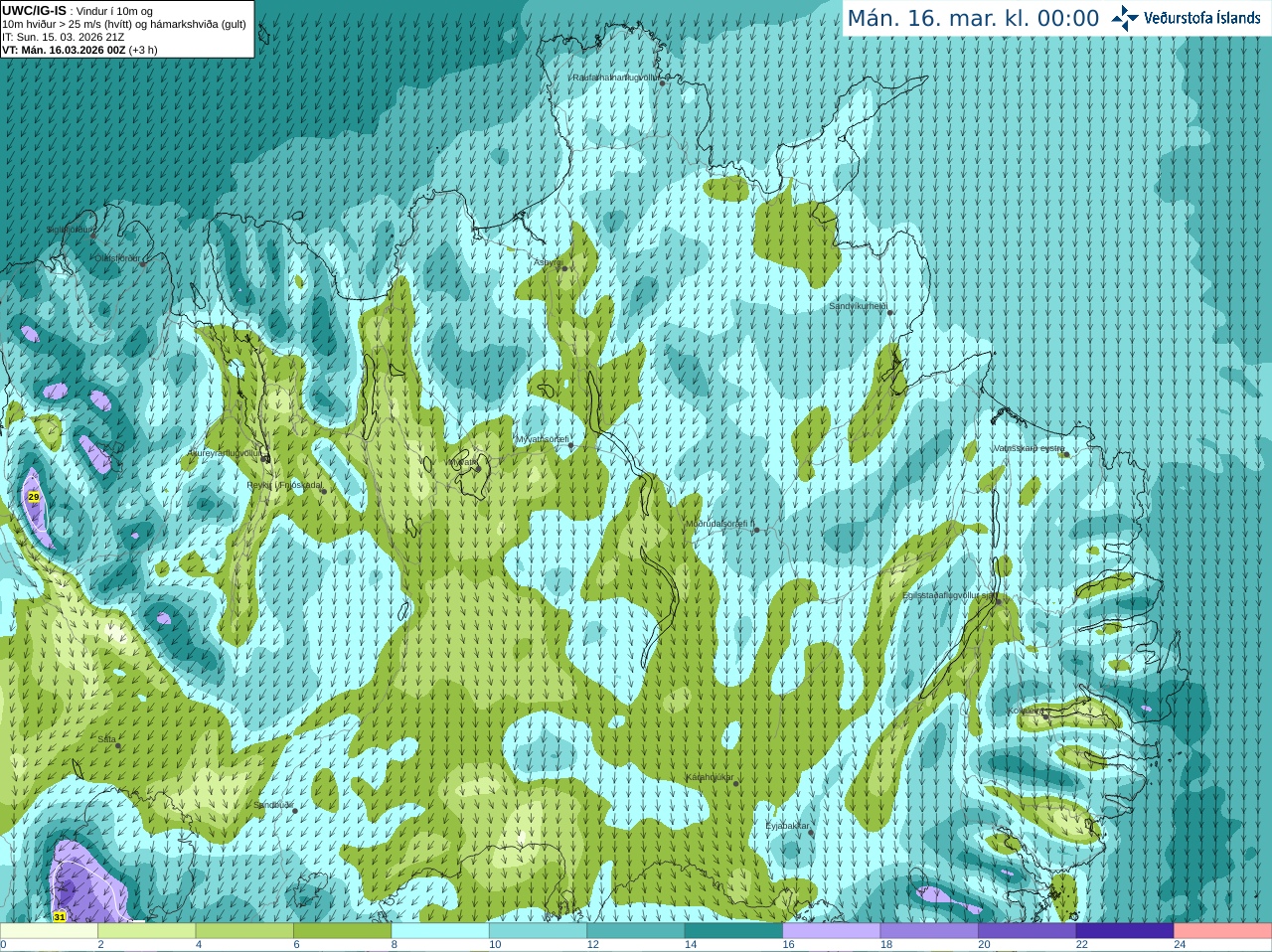Click the Sandbúðir station marker

[x=294, y=811]
